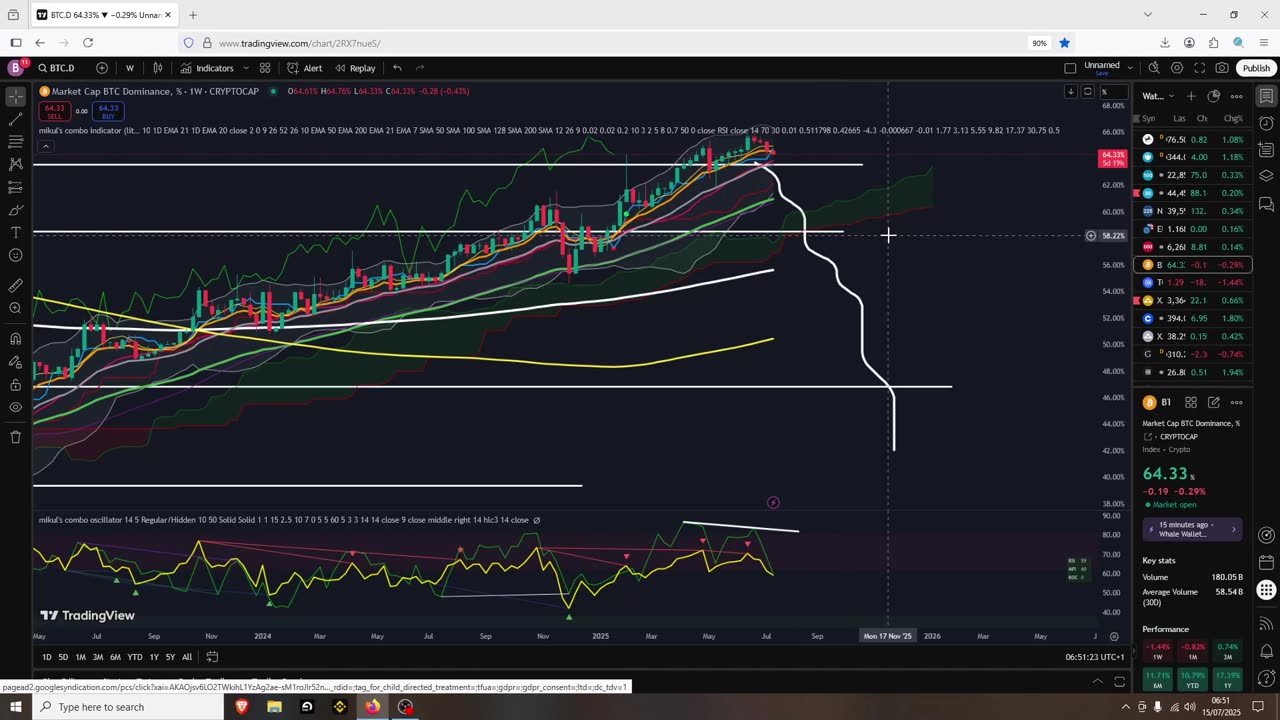The width and height of the screenshot is (1280, 720).
Task: Open the Fibonacci retracement tools
Action: (16, 141)
